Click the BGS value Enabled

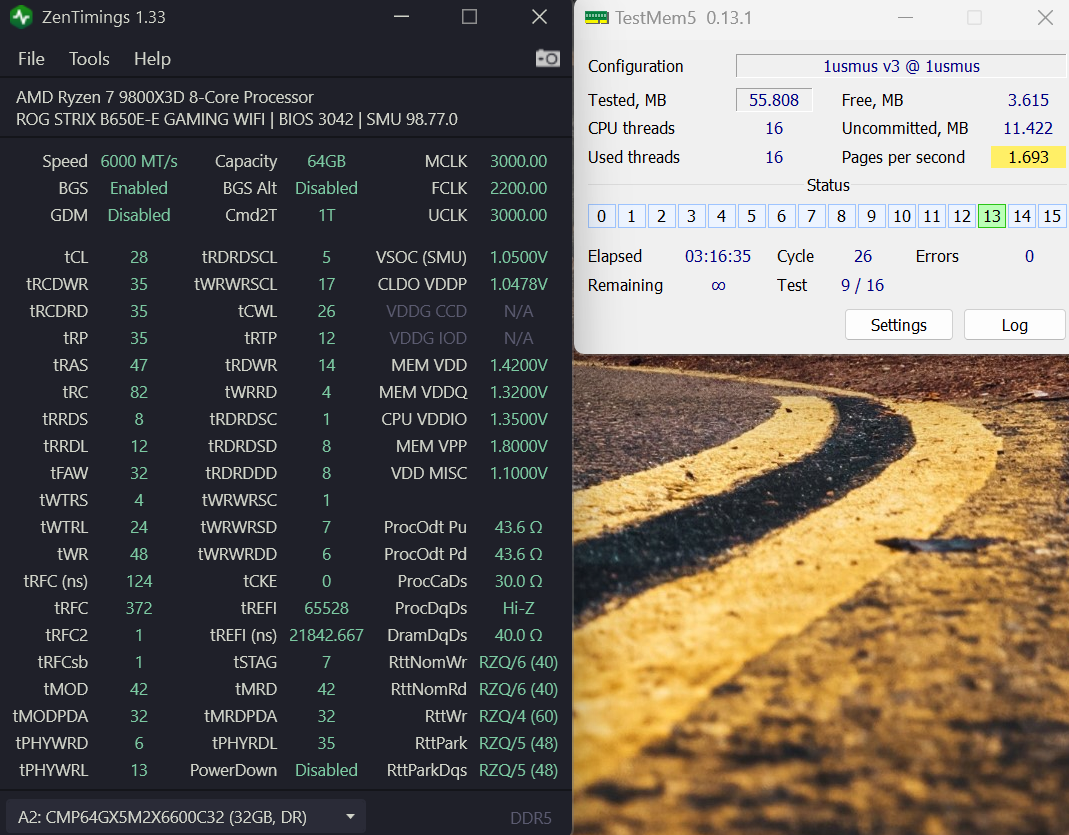(139, 188)
